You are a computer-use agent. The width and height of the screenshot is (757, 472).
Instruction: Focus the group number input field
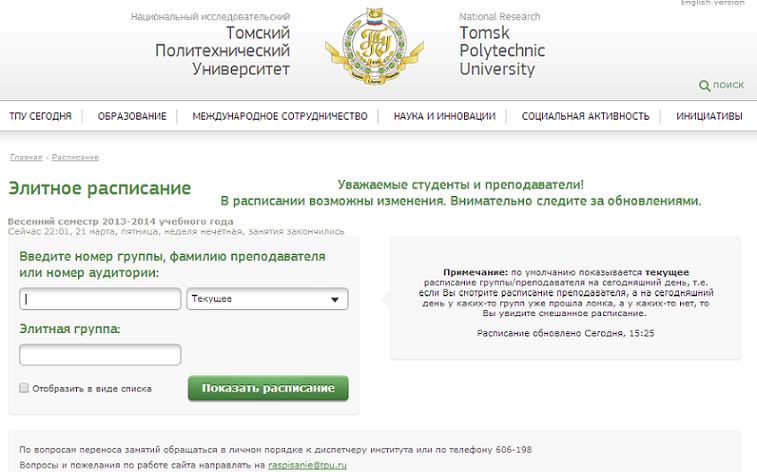pyautogui.click(x=100, y=299)
